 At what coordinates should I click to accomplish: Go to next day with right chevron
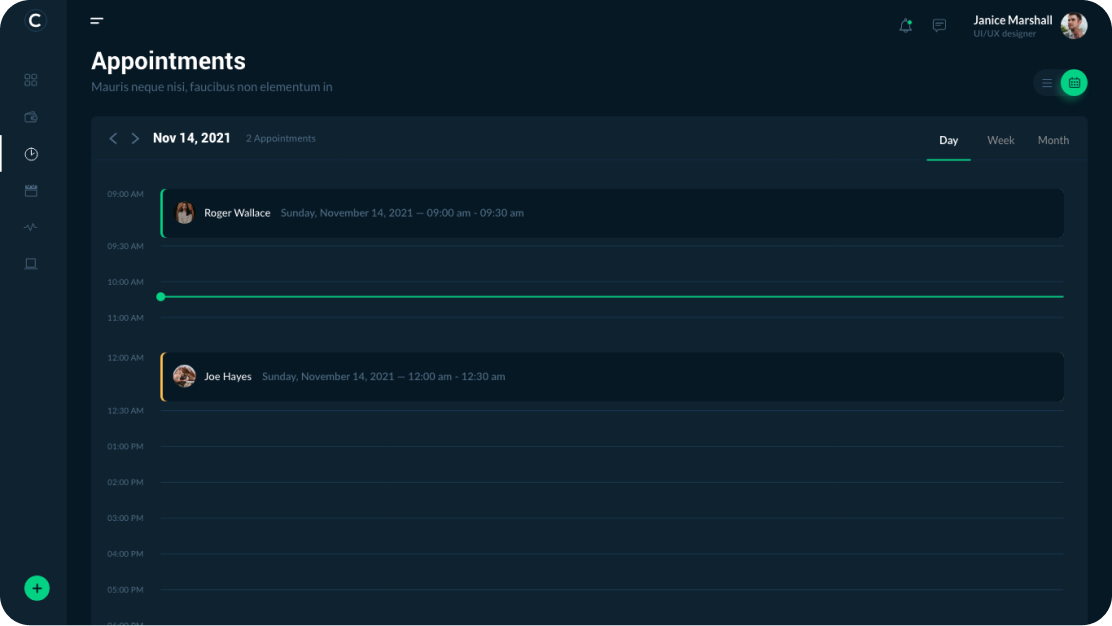click(x=135, y=138)
